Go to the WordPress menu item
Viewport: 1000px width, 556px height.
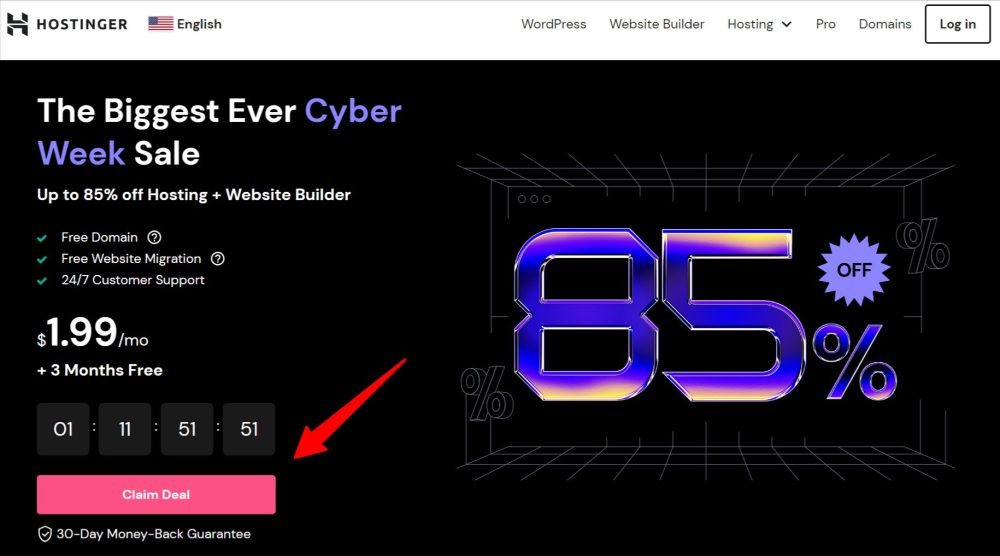[554, 24]
